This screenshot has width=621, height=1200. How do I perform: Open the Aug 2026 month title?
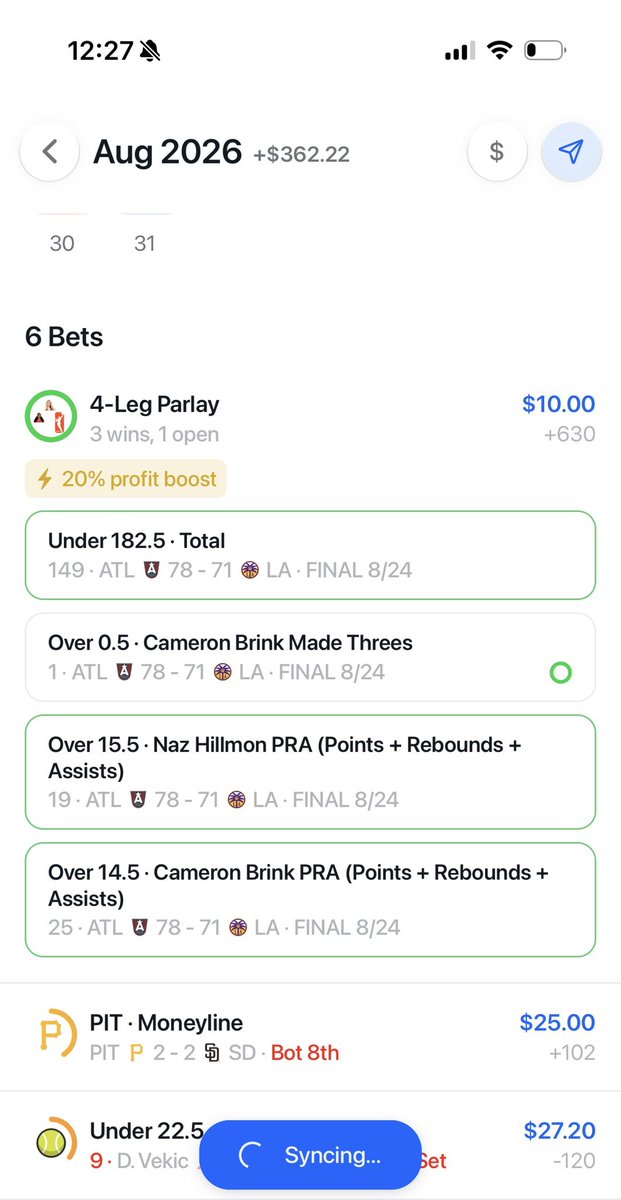168,152
